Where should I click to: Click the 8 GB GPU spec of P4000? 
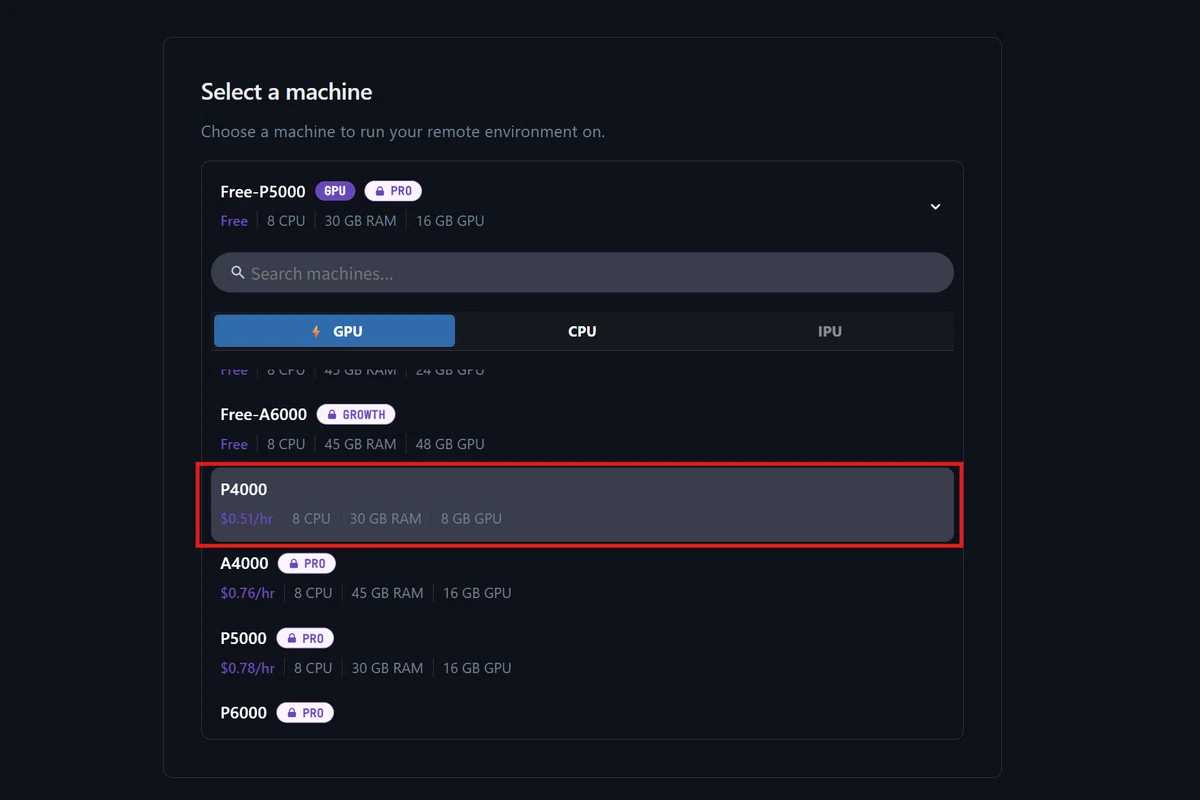click(471, 518)
